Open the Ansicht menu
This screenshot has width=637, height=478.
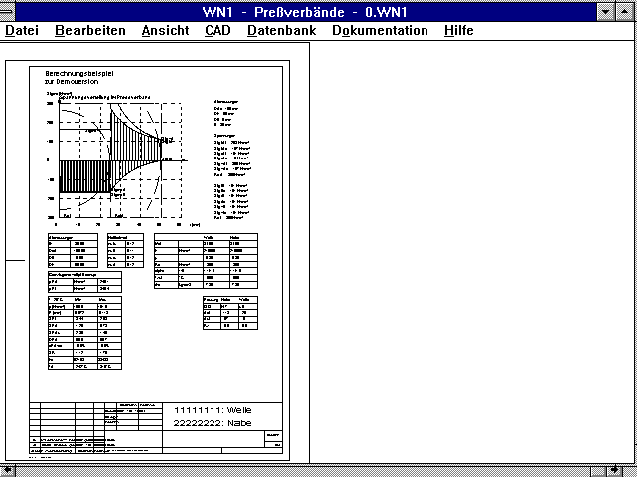click(x=165, y=30)
